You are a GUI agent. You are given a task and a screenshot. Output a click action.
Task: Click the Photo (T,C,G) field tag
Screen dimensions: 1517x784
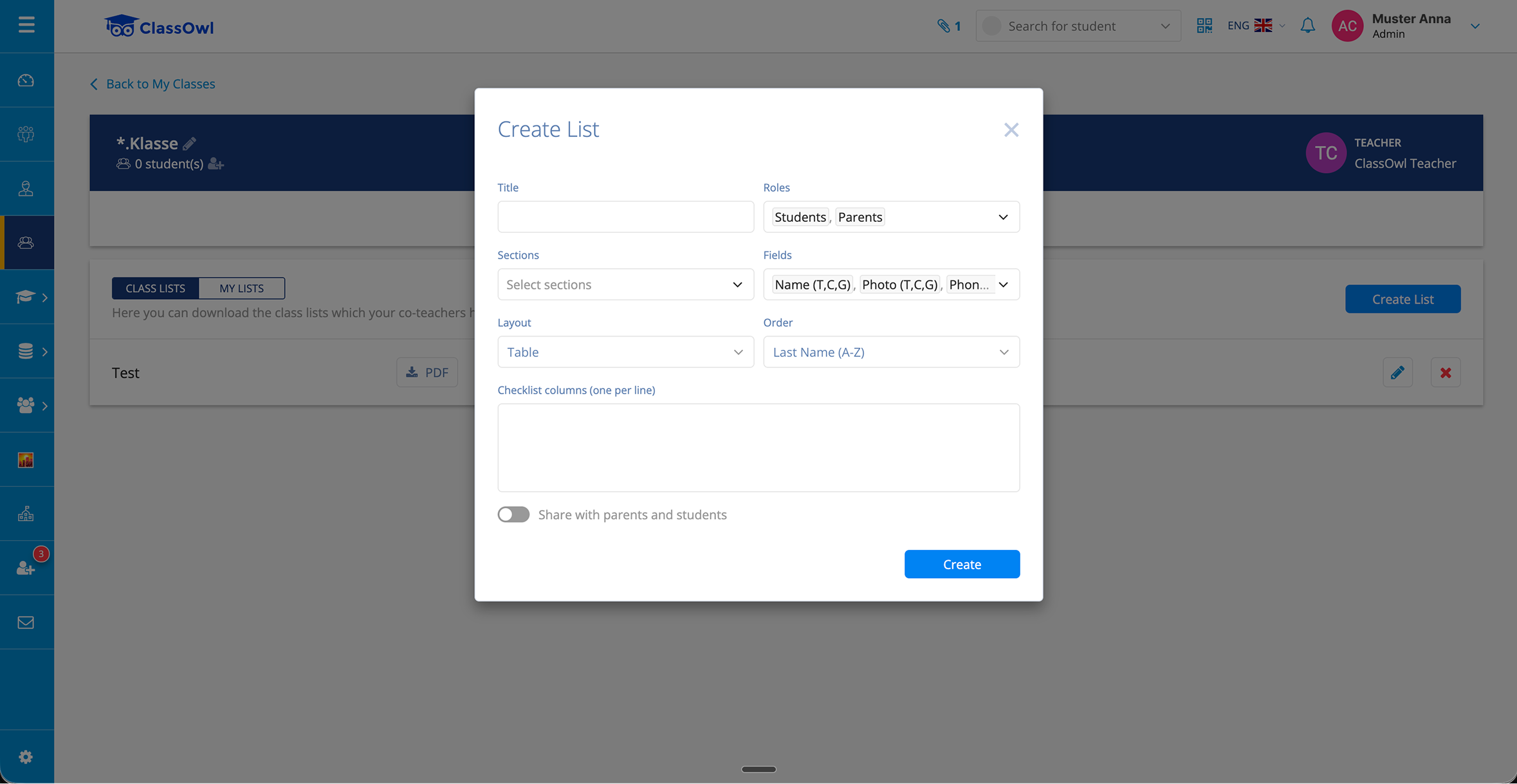(x=899, y=284)
